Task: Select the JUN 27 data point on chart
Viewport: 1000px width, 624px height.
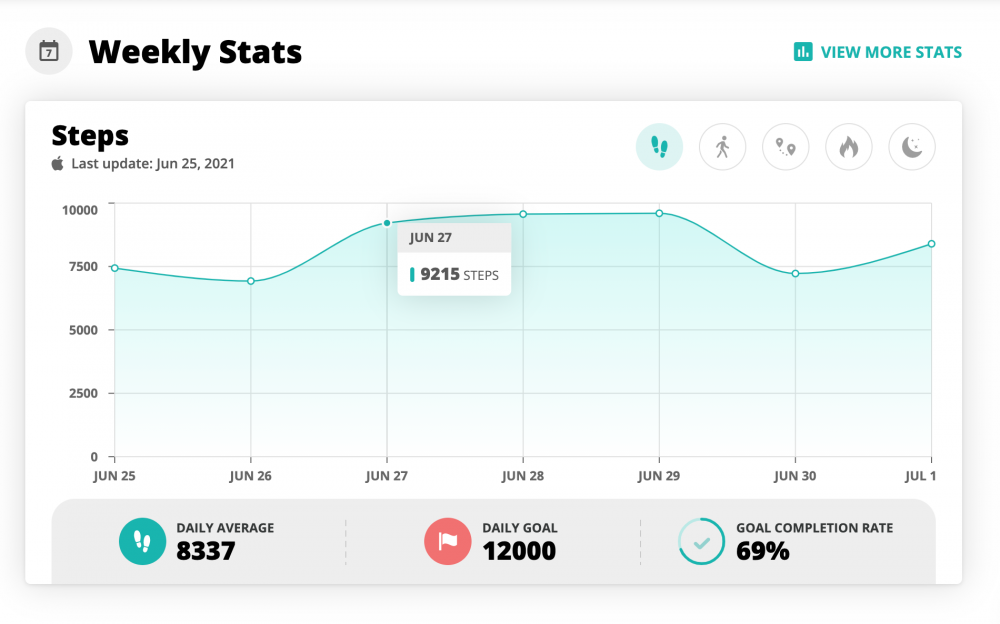Action: (387, 223)
